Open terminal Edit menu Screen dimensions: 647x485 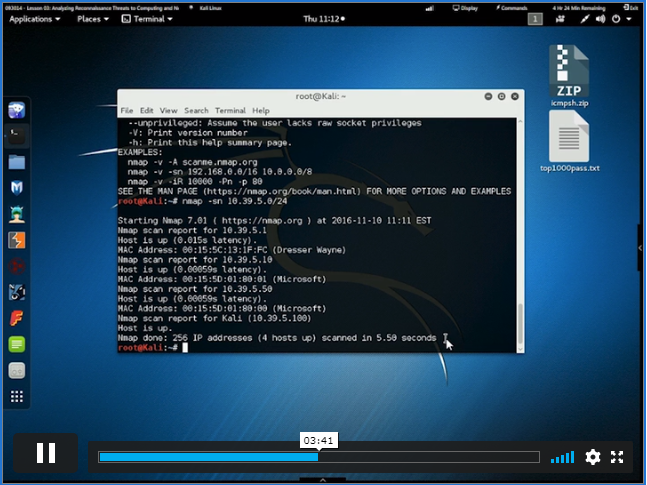pyautogui.click(x=146, y=111)
